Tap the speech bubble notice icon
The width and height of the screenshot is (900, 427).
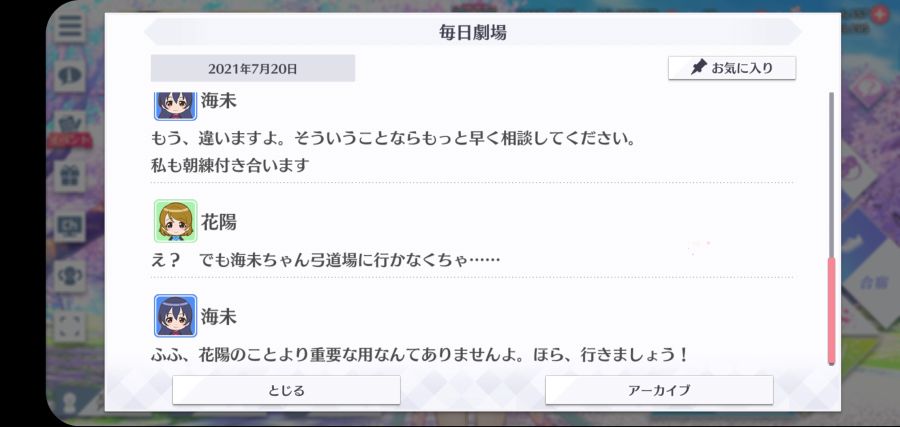(70, 76)
